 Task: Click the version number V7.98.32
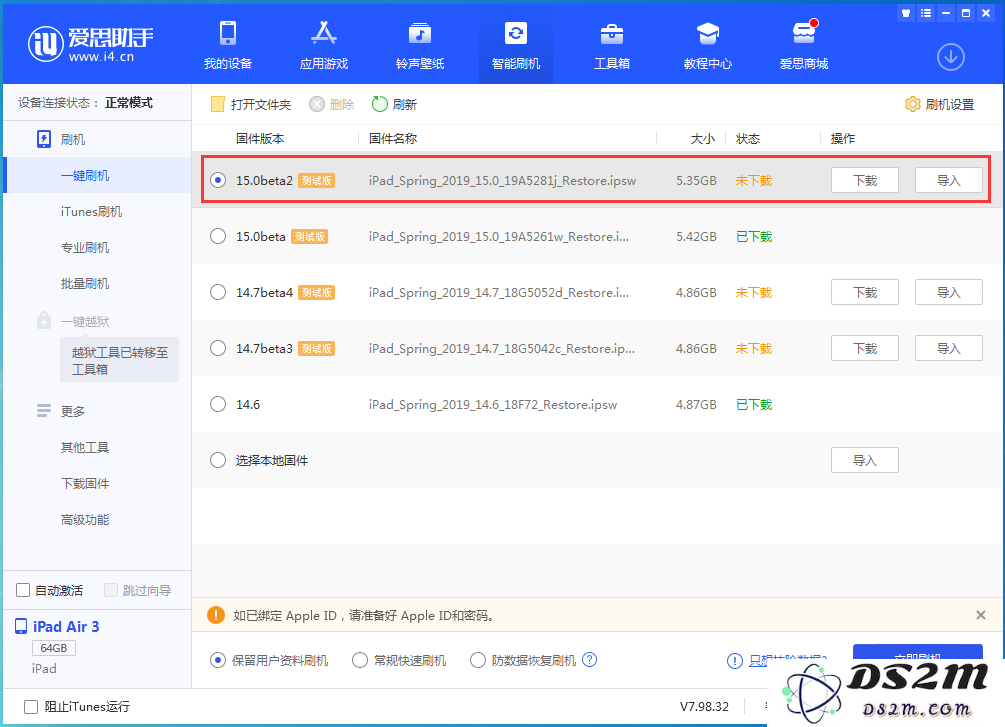(x=704, y=706)
